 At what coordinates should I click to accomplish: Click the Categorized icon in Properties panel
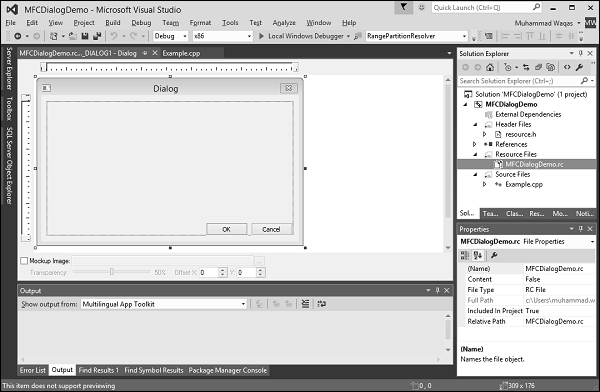[x=465, y=255]
